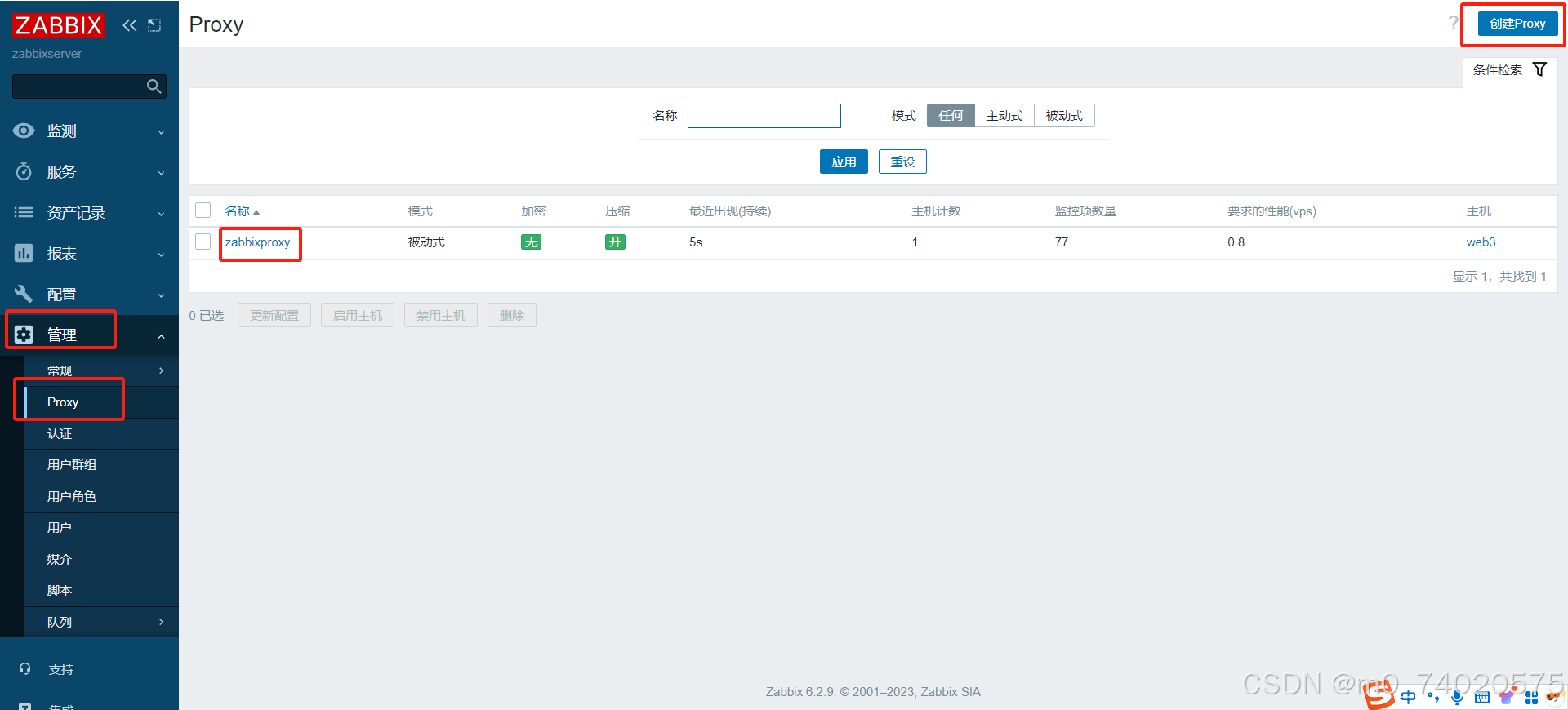Open the input toolbox grid icon

point(1531,697)
